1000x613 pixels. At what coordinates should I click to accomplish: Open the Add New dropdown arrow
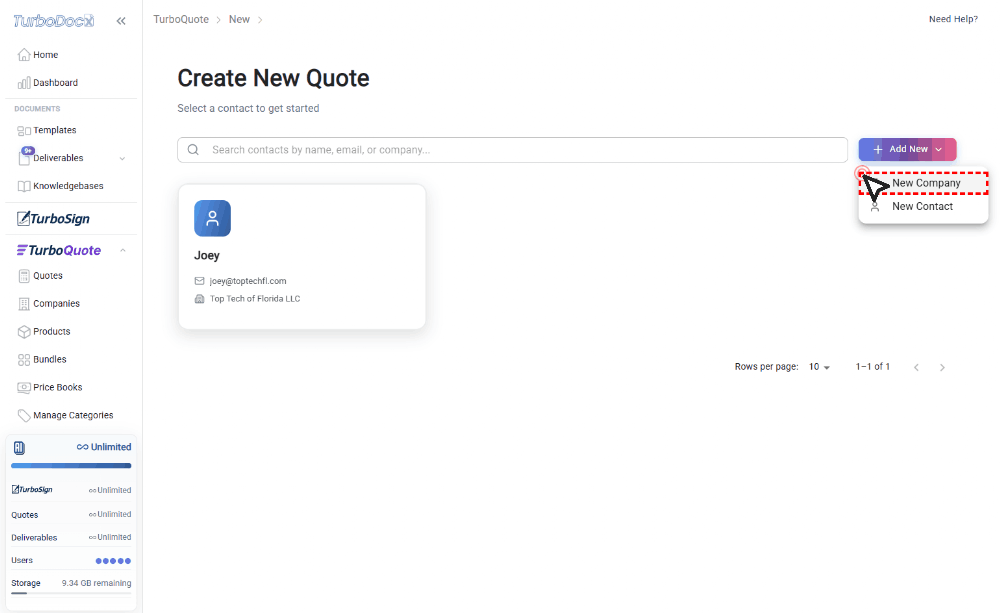(x=939, y=149)
